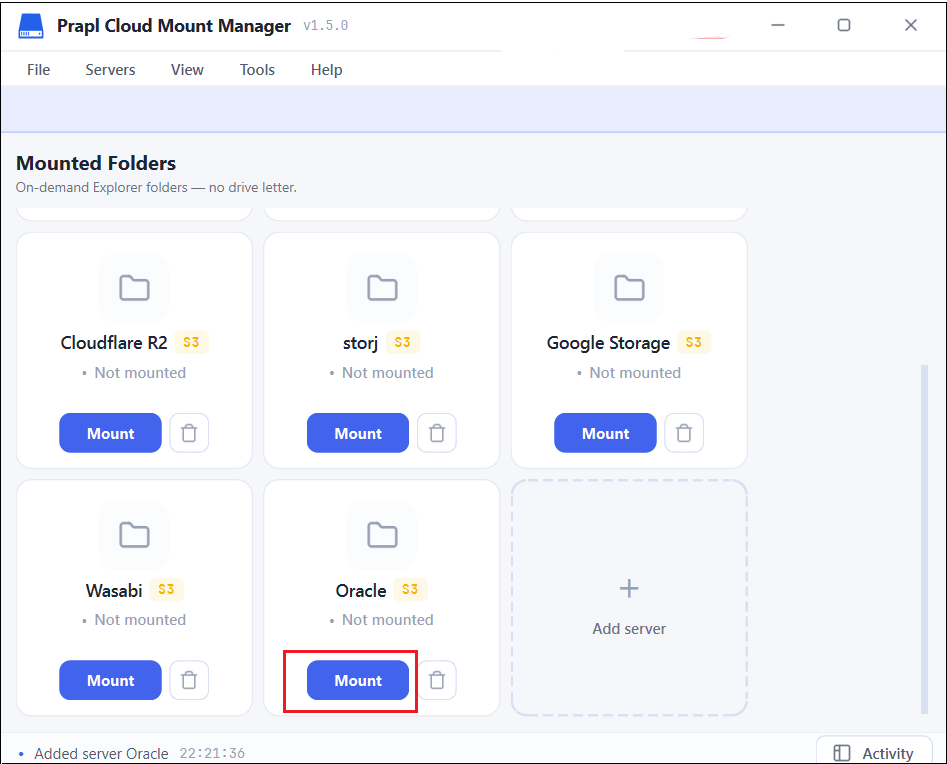
Task: Click the On-demand Explorer folders subtitle
Action: (156, 187)
